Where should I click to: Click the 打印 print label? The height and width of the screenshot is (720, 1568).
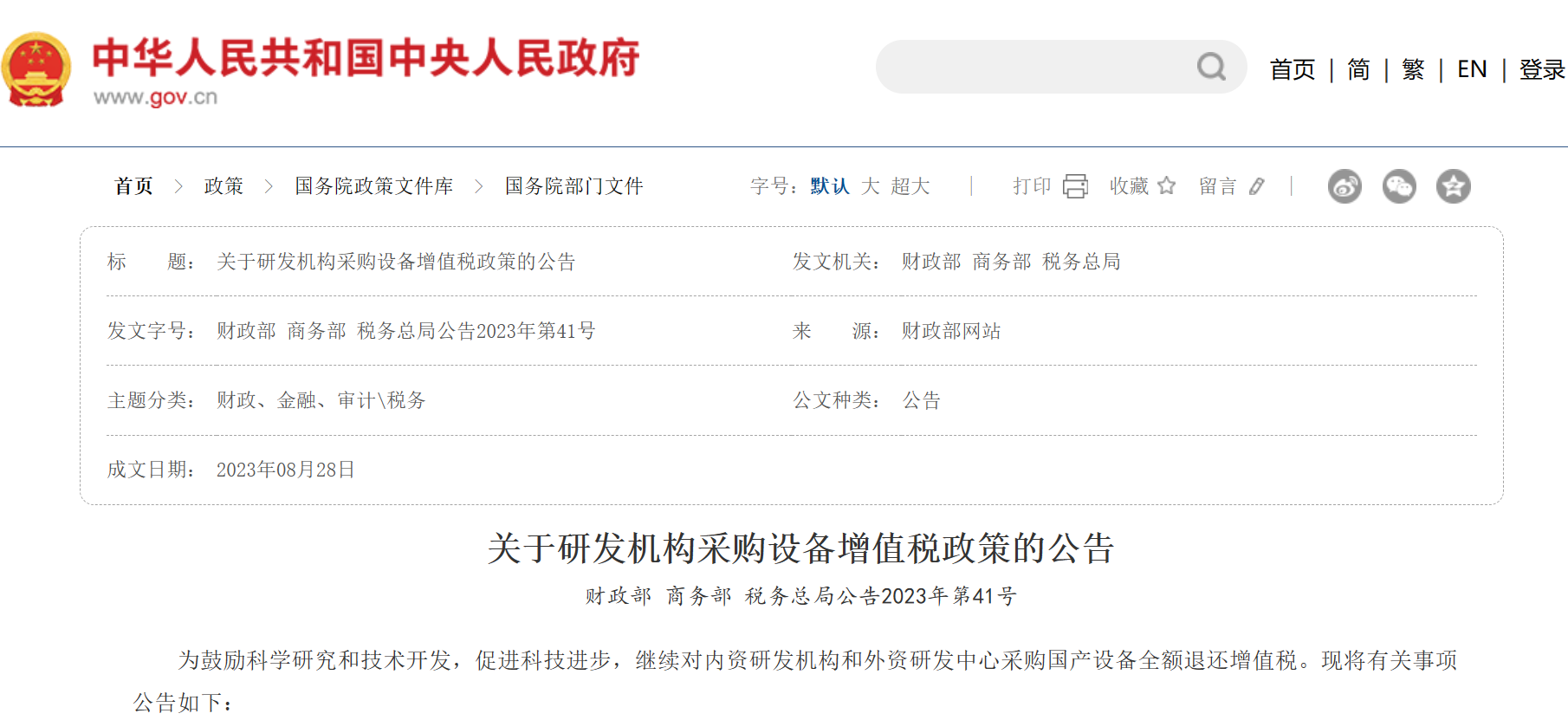tap(1032, 186)
